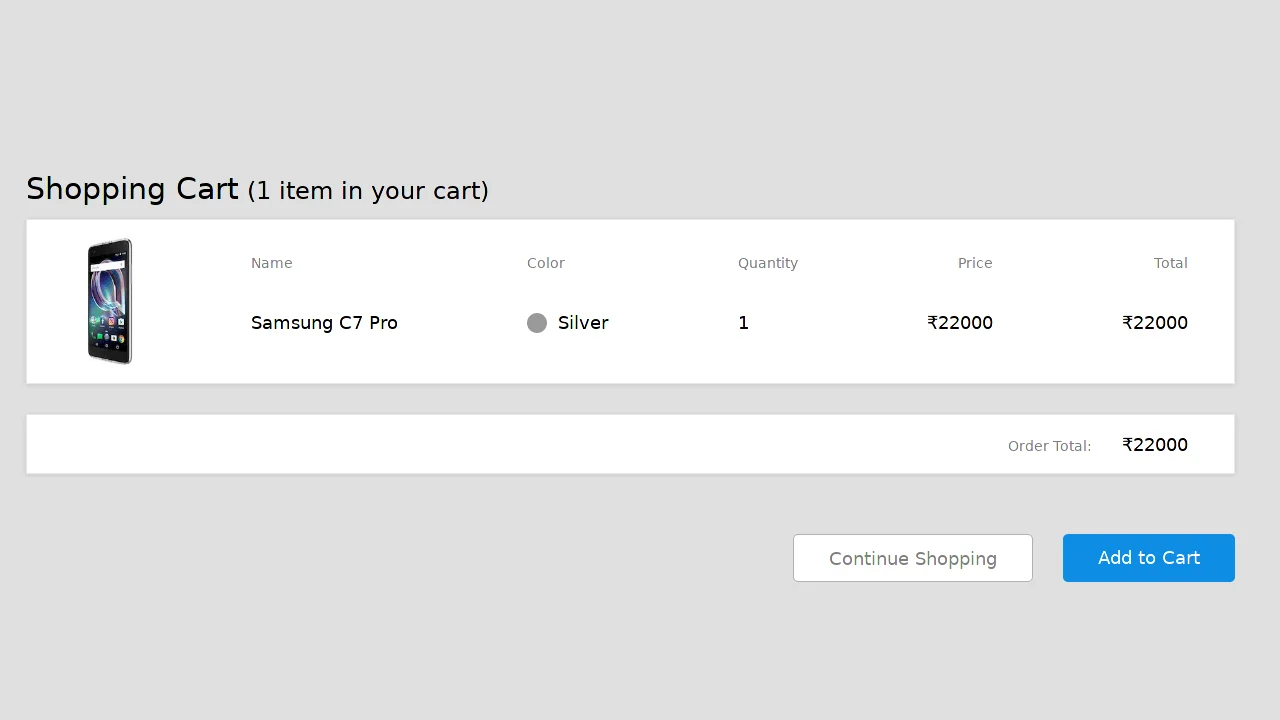This screenshot has width=1280, height=720.
Task: Click the Silver color label text
Action: pos(583,322)
